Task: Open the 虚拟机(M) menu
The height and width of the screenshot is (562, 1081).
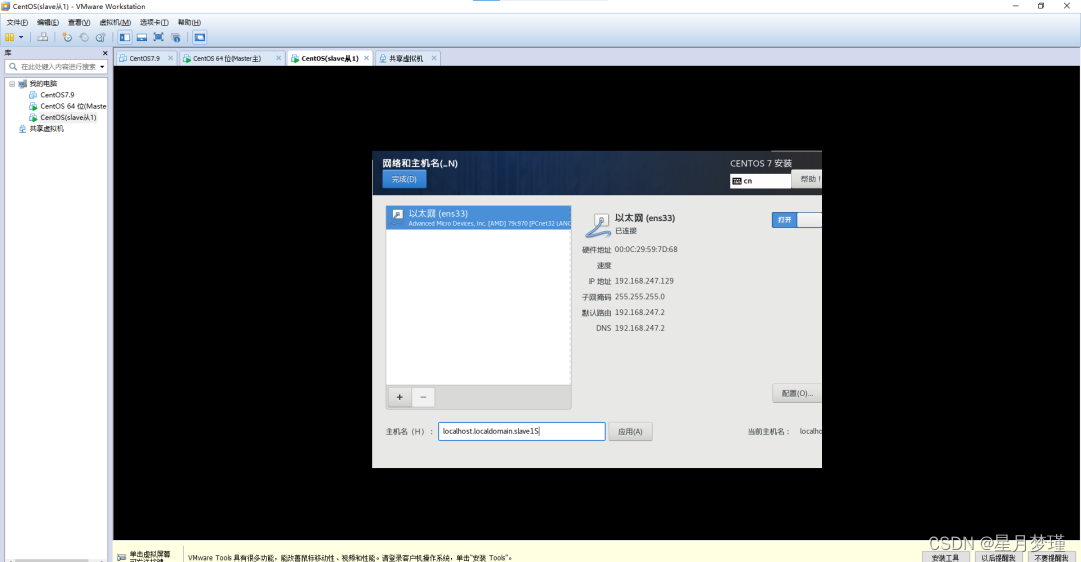Action: [x=115, y=22]
